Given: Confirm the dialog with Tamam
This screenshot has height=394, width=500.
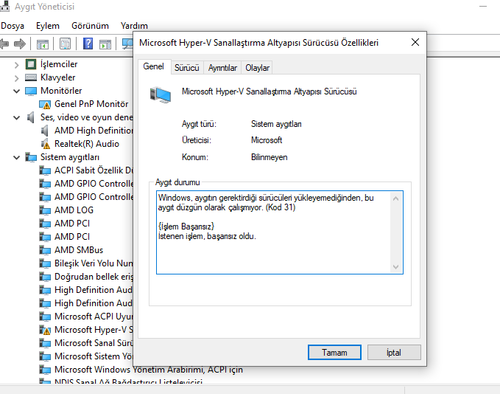Looking at the screenshot, I should pyautogui.click(x=334, y=352).
